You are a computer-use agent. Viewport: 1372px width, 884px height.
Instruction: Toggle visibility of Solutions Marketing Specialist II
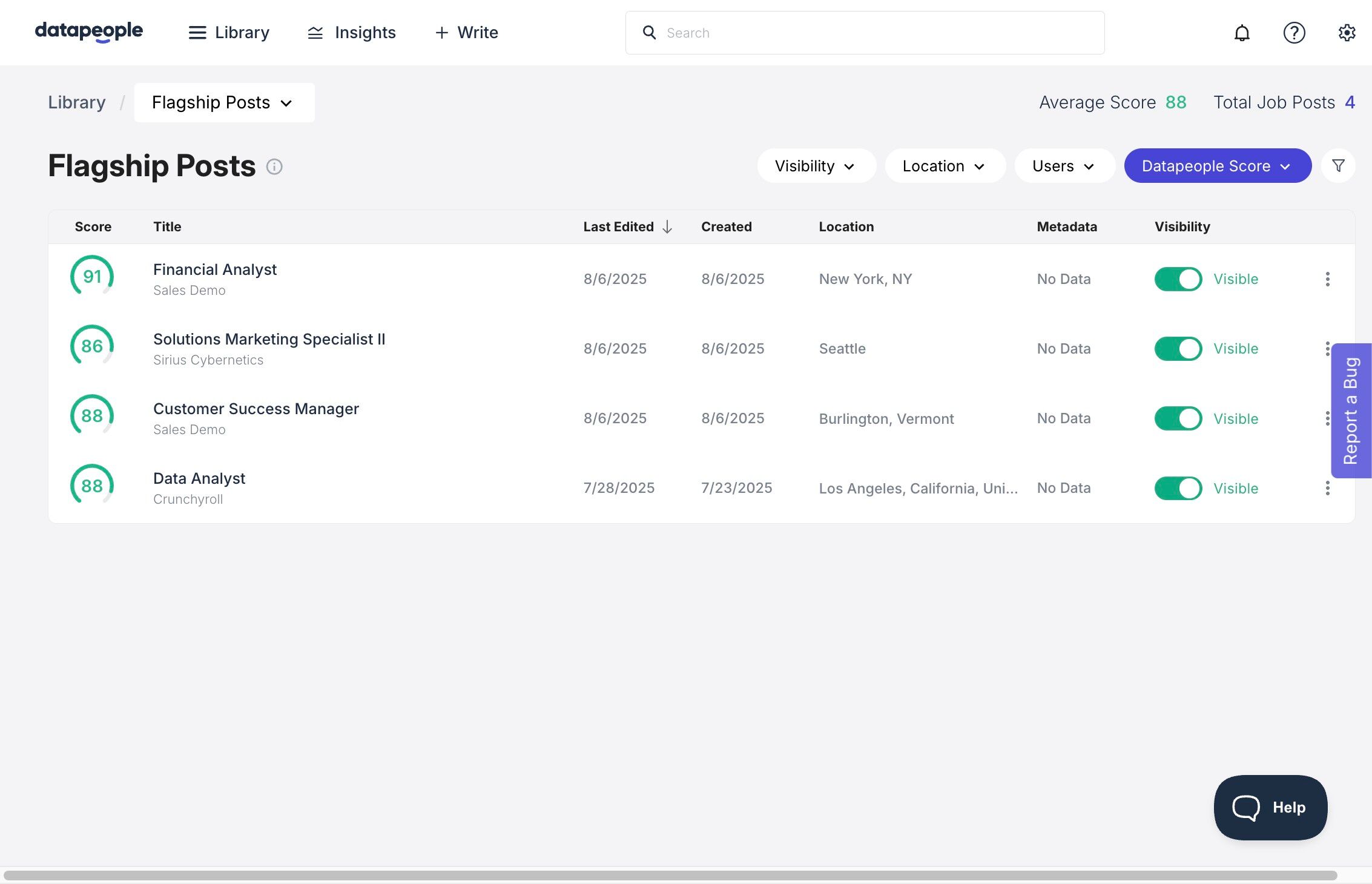click(1178, 349)
